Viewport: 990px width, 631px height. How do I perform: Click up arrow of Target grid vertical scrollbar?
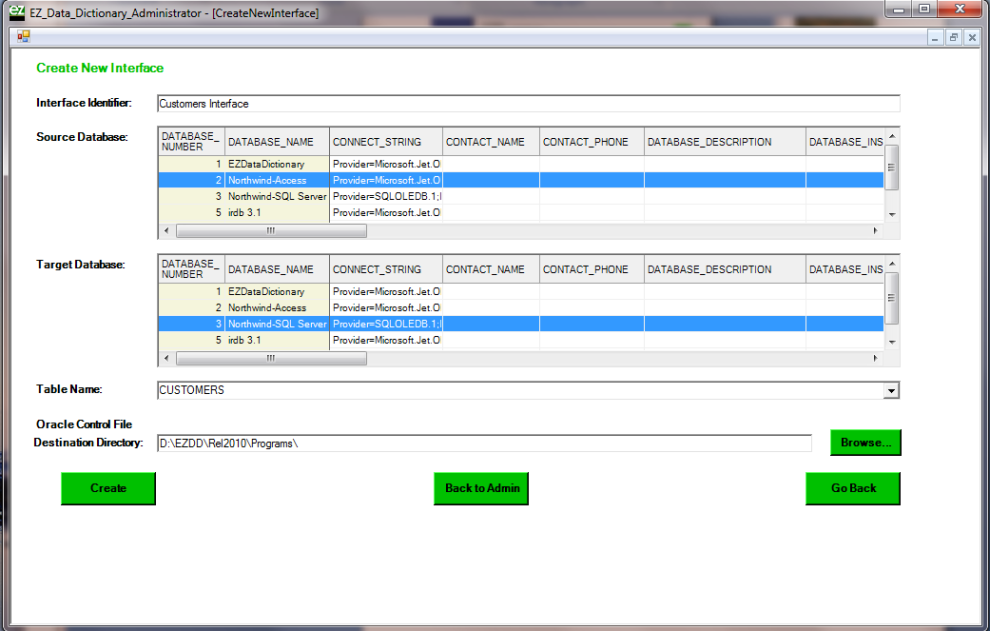893,263
